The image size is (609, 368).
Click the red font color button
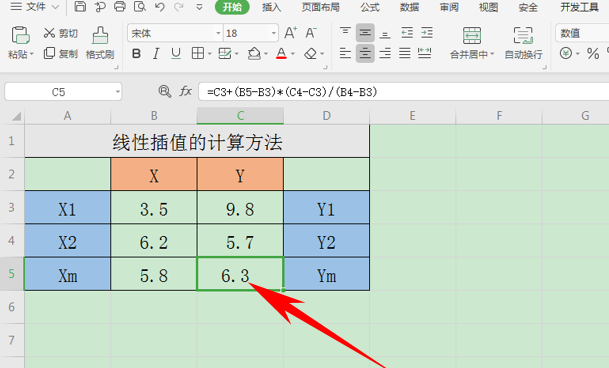(281, 54)
